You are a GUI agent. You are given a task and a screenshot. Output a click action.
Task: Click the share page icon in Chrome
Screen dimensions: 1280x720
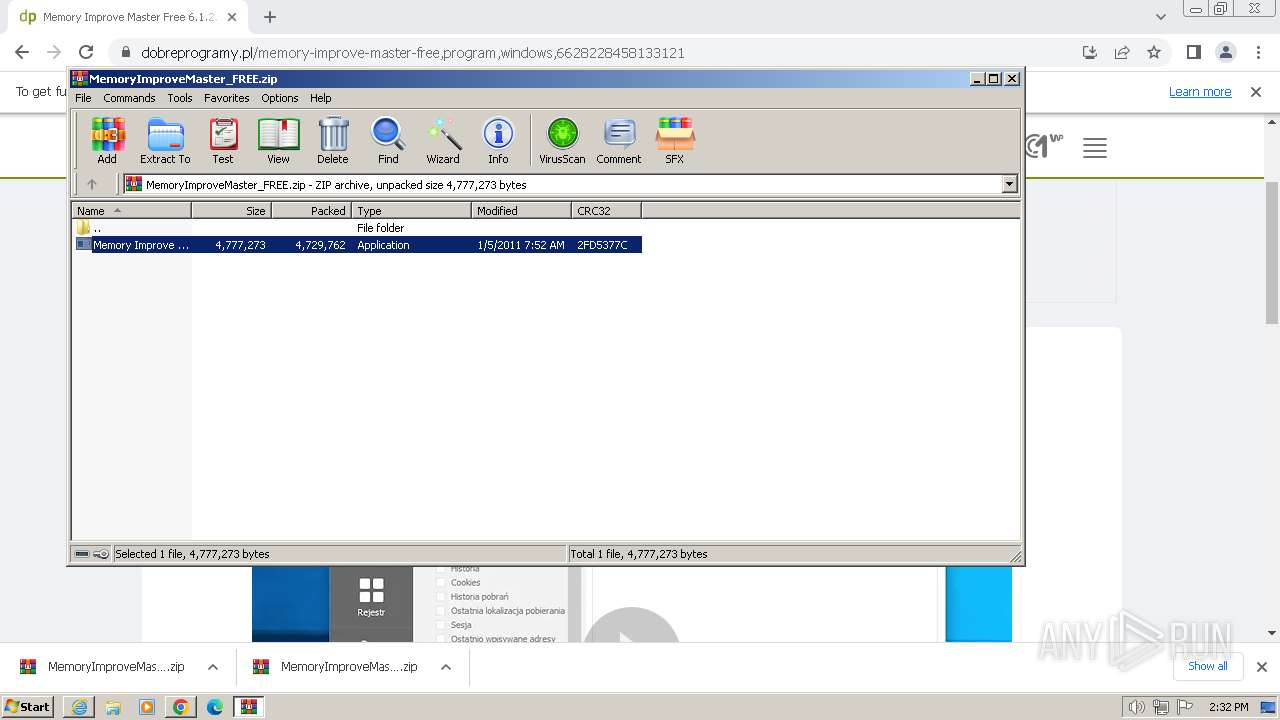[1122, 52]
